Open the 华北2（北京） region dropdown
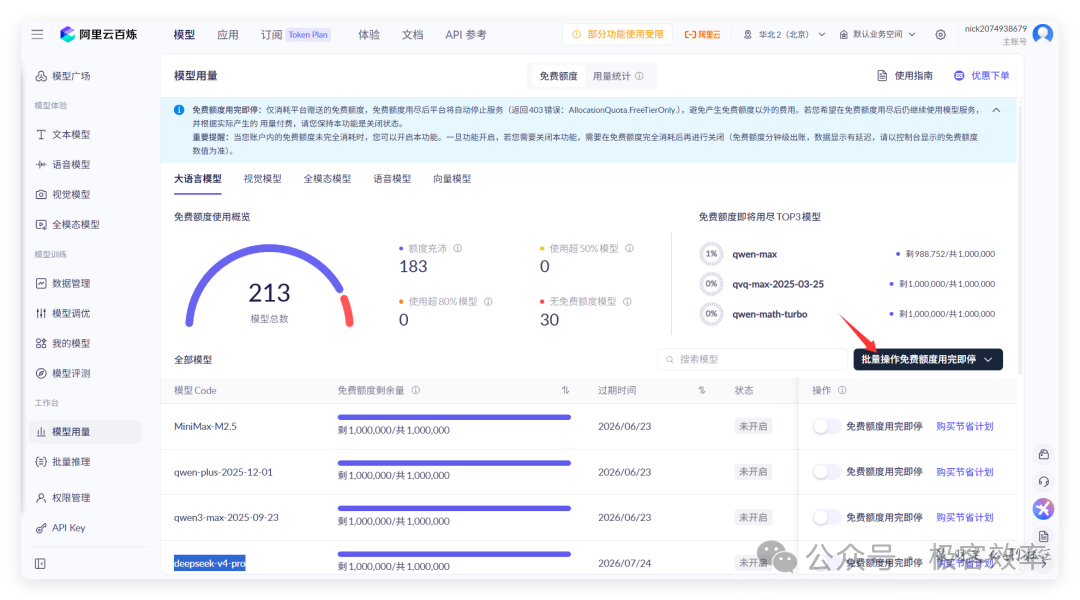Image resolution: width=1080 pixels, height=600 pixels. click(785, 34)
